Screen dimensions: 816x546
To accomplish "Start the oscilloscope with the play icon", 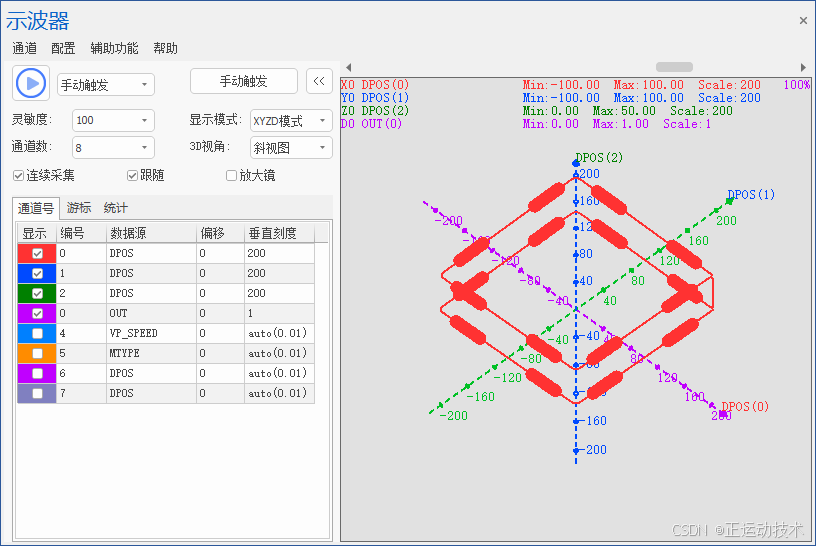I will pos(31,83).
